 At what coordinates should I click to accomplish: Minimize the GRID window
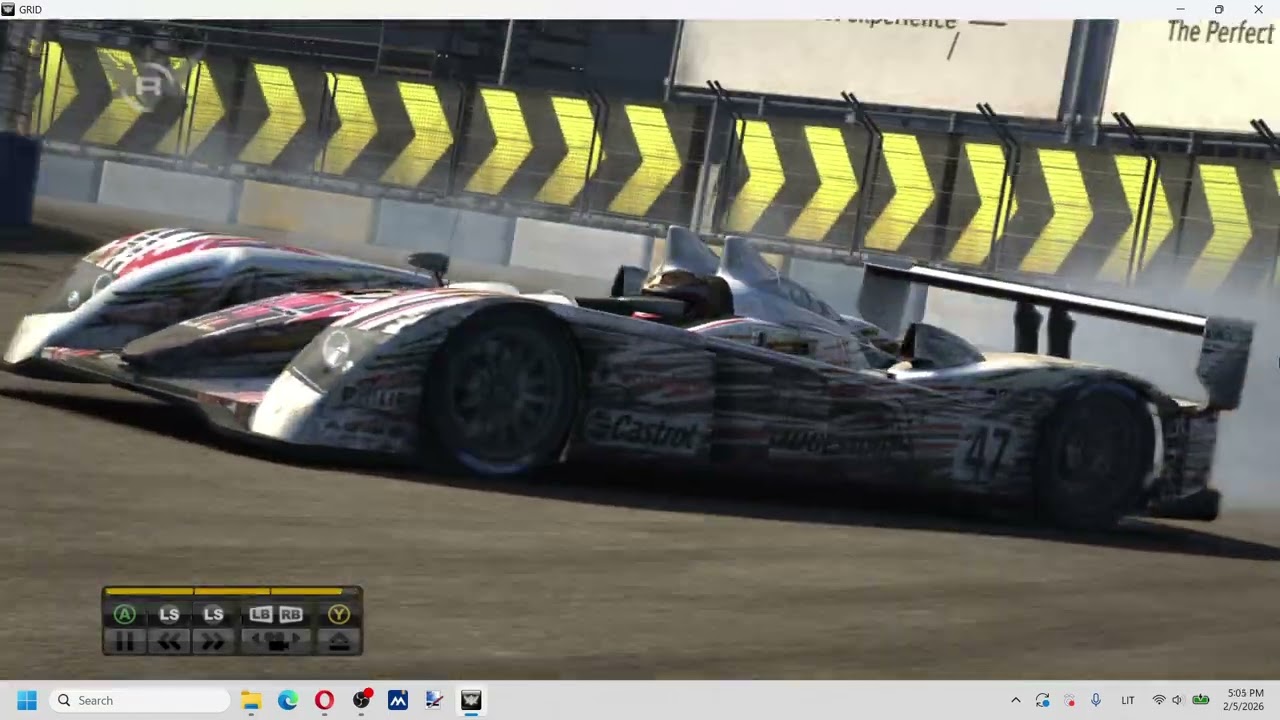click(1180, 9)
